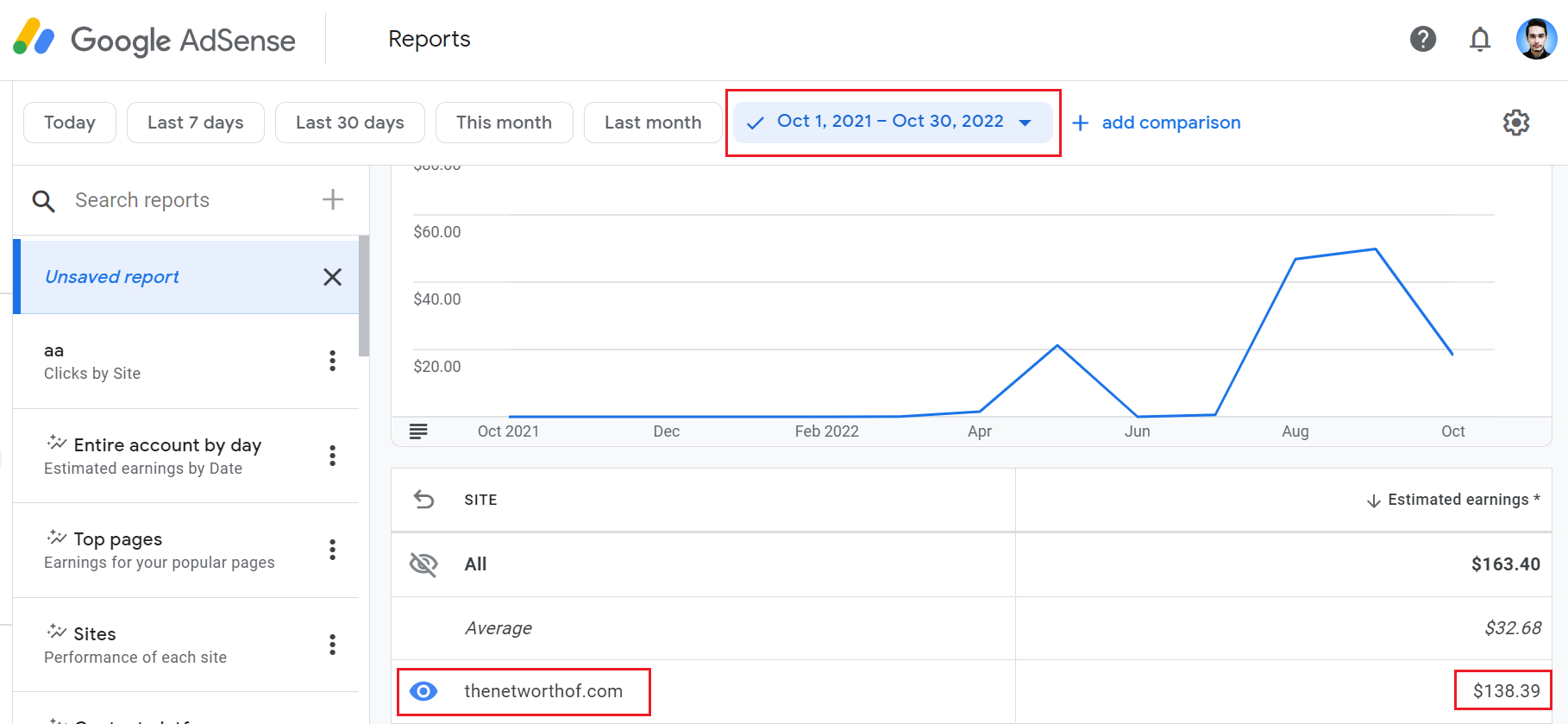
Task: Open more options for Sites report
Action: click(x=332, y=645)
